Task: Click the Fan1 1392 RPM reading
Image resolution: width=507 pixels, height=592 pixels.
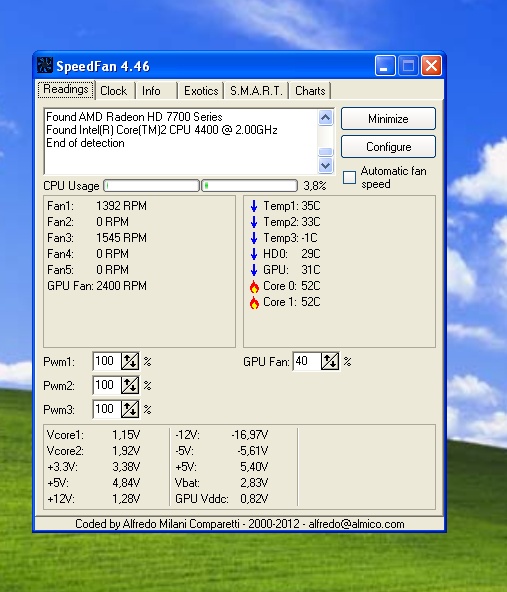Action: click(x=97, y=206)
